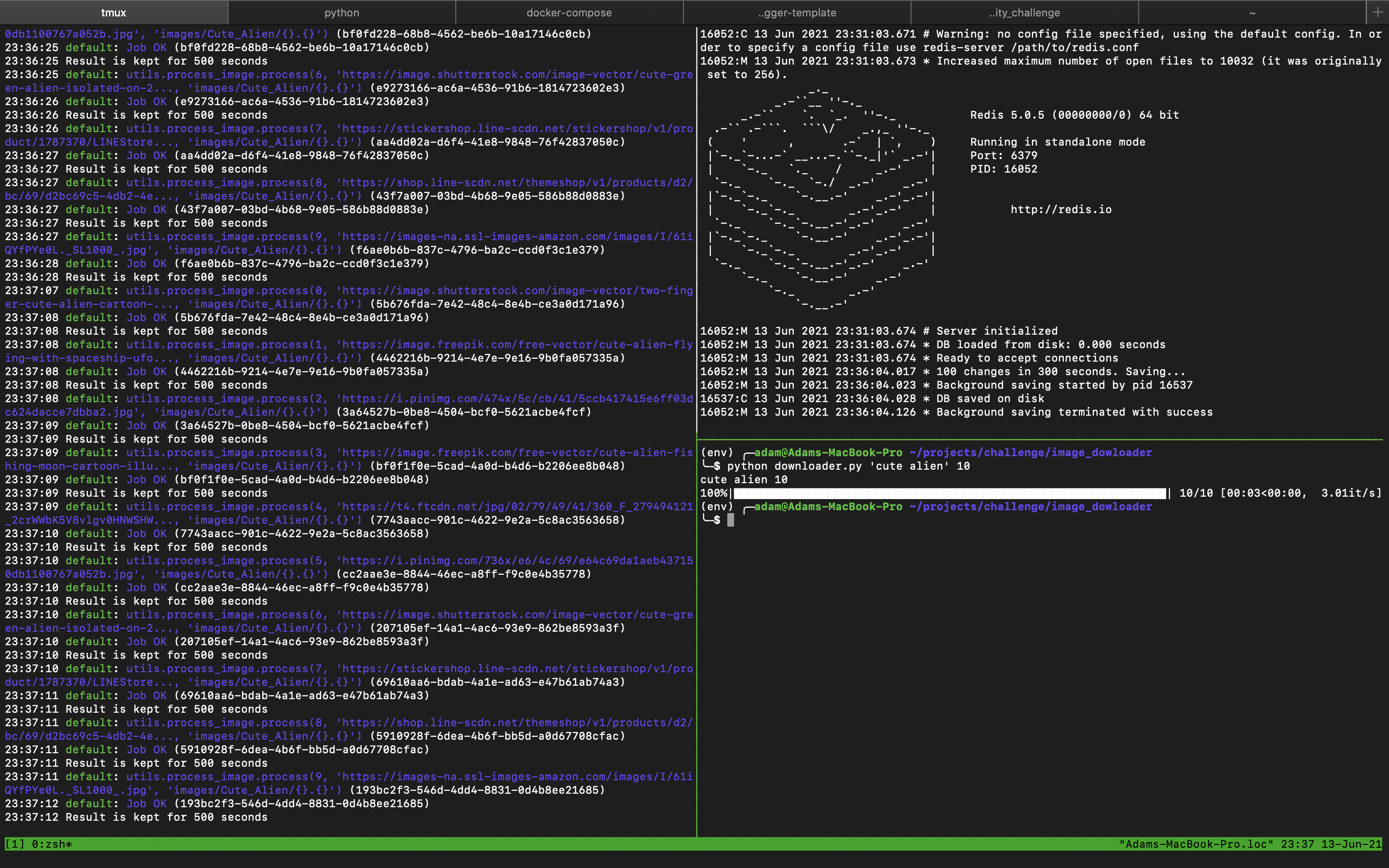This screenshot has width=1389, height=868.
Task: Select the ~ home directory tab
Action: click(1252, 13)
